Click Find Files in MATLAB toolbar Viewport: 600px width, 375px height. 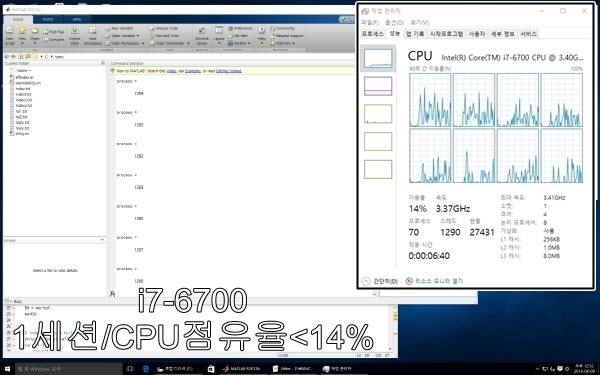tap(54, 32)
